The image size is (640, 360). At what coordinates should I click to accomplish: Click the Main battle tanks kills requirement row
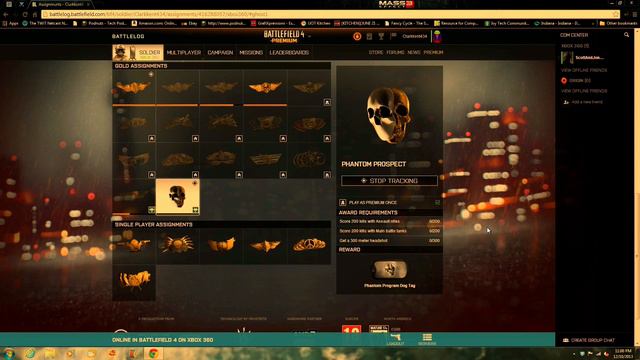[389, 231]
